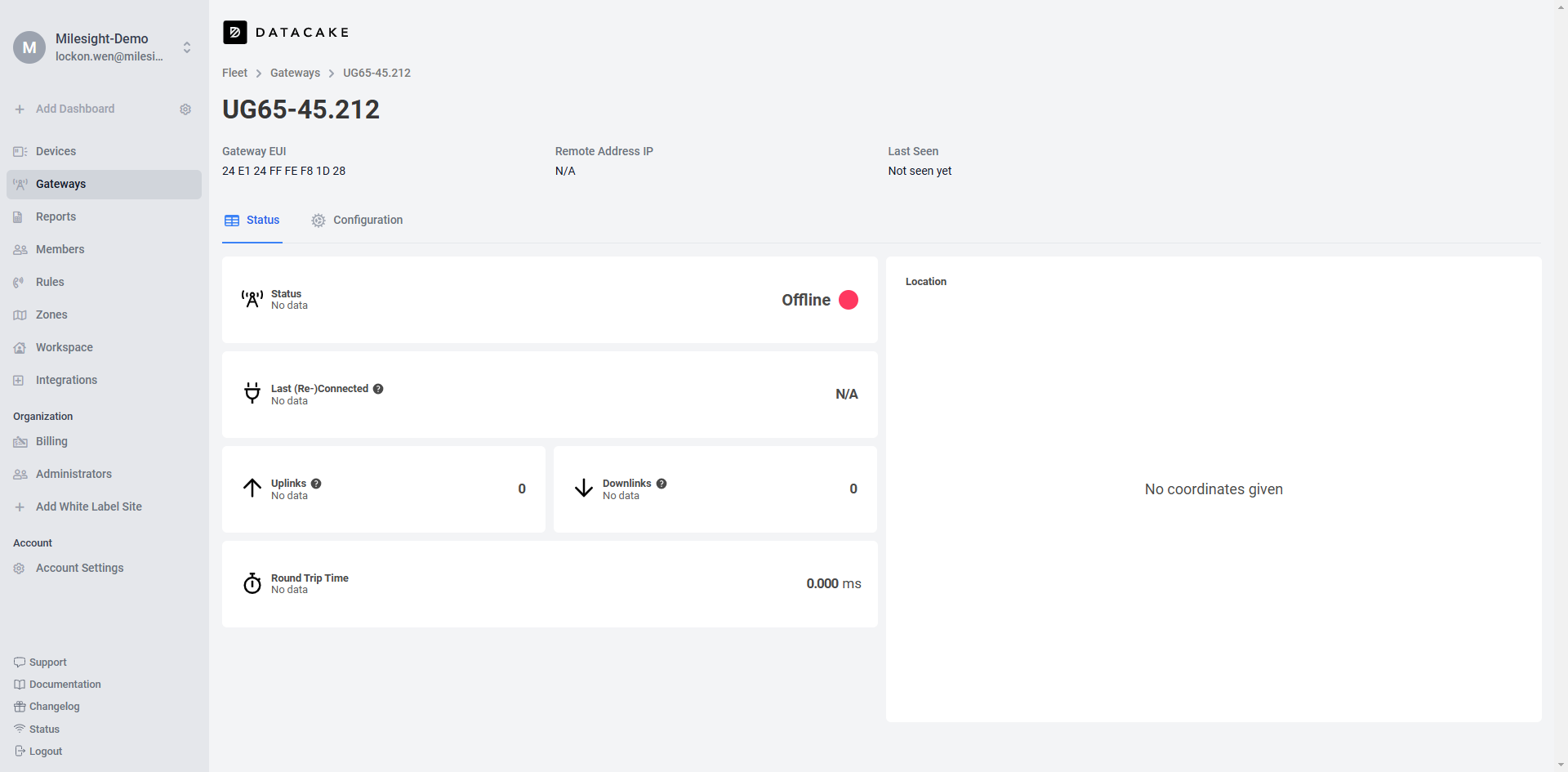Click help icon next to Last (Re-)Connected
Image resolution: width=1568 pixels, height=772 pixels.
click(x=378, y=389)
